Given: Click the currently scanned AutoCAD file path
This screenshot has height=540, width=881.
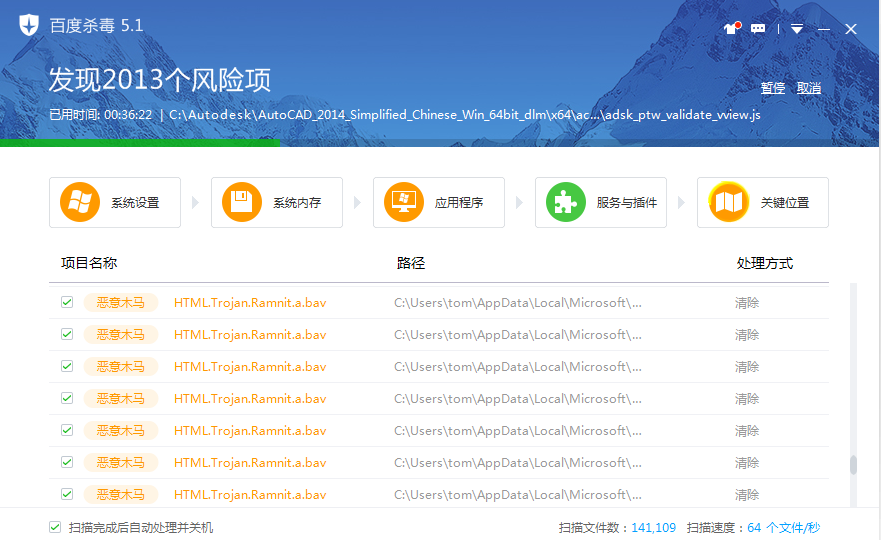Looking at the screenshot, I should pyautogui.click(x=465, y=115).
